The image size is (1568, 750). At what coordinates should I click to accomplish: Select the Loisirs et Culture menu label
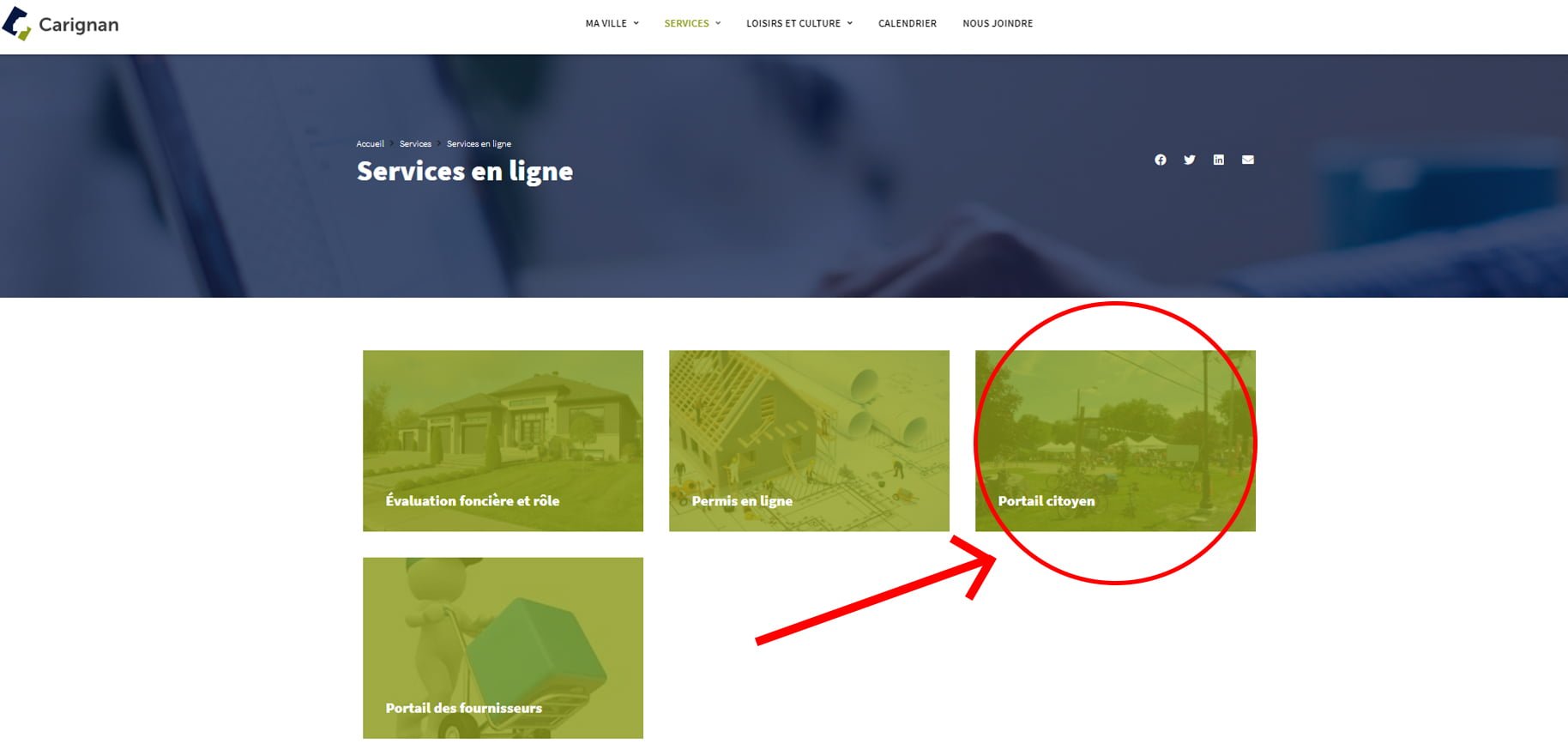(793, 23)
